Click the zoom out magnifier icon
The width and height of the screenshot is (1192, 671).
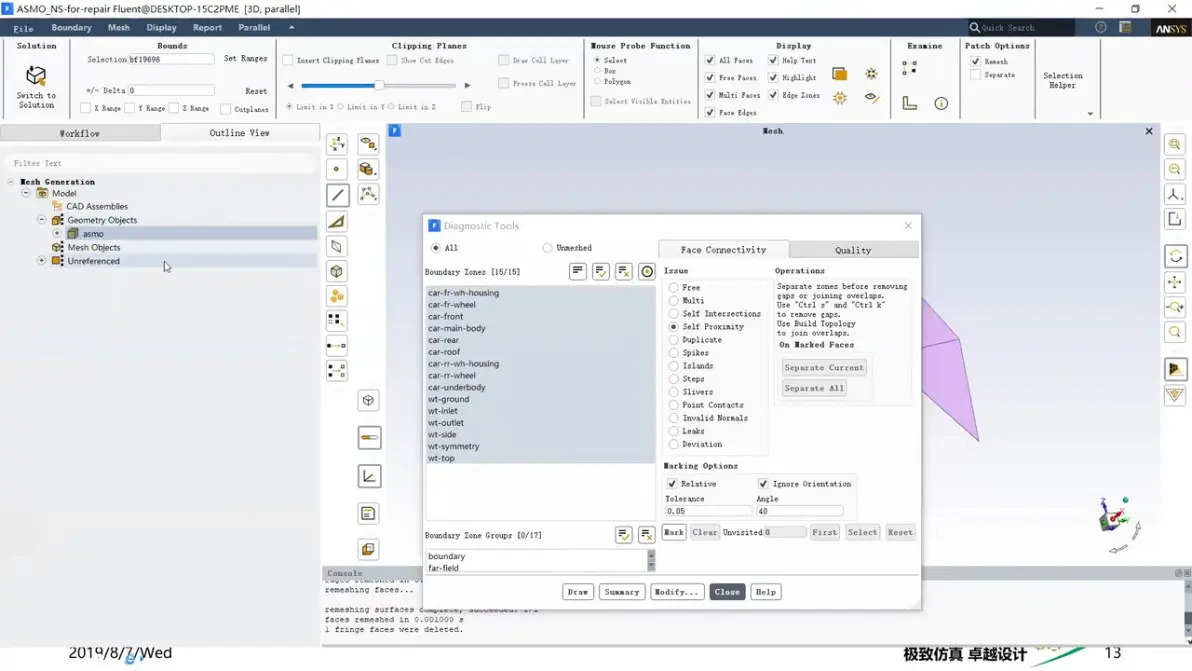pos(1175,169)
